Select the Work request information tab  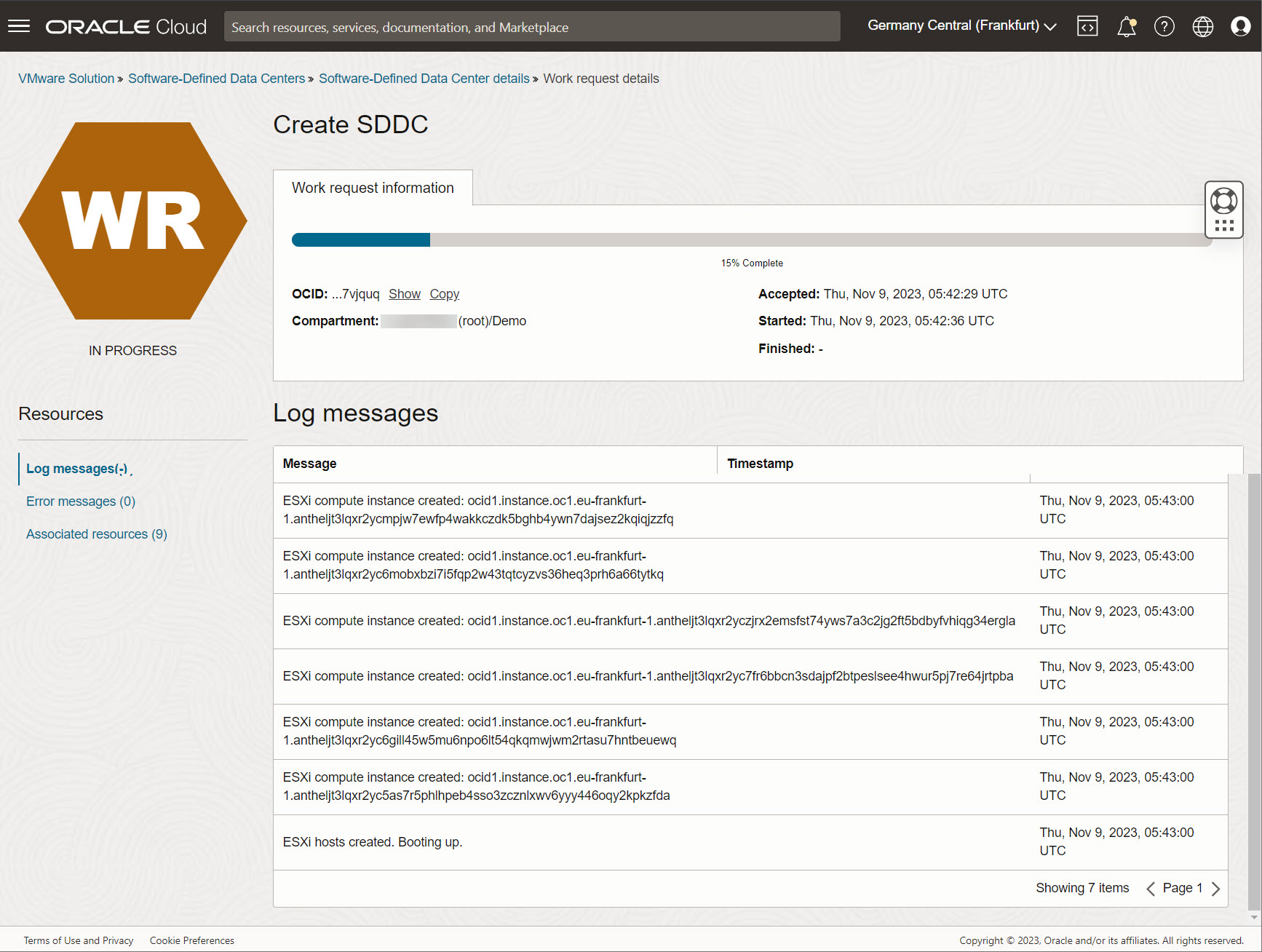click(373, 188)
